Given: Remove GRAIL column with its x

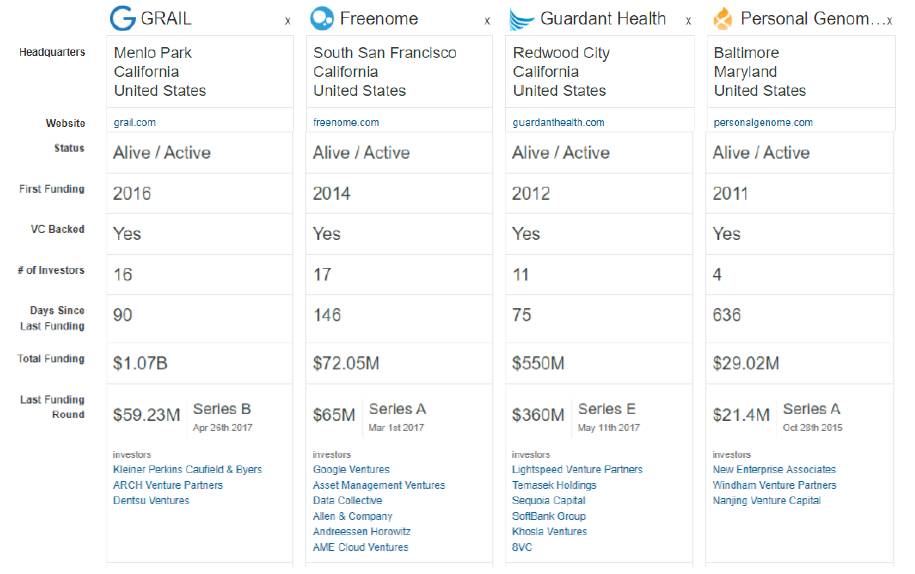Looking at the screenshot, I should pyautogui.click(x=287, y=21).
